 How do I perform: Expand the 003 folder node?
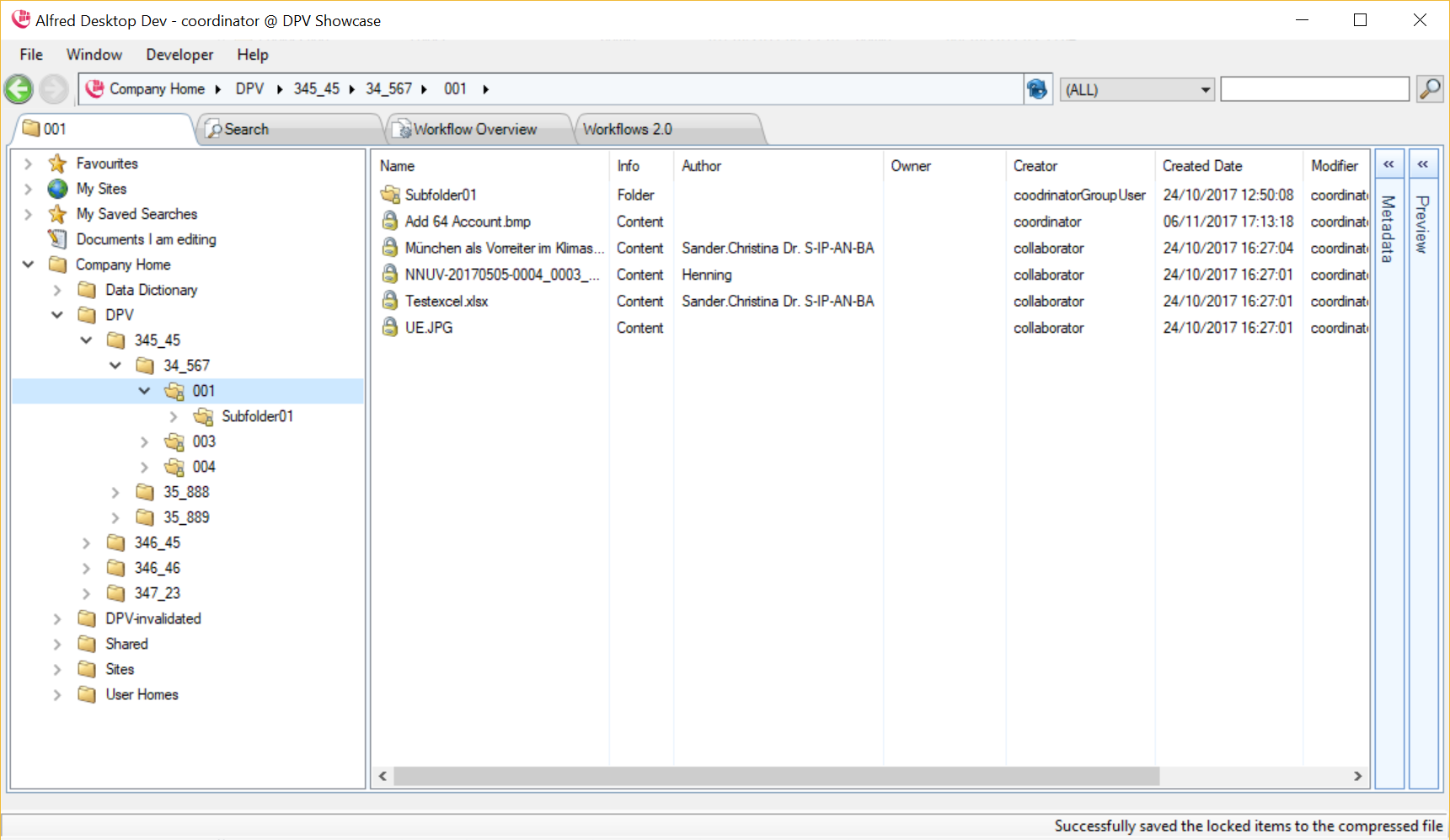pos(145,441)
